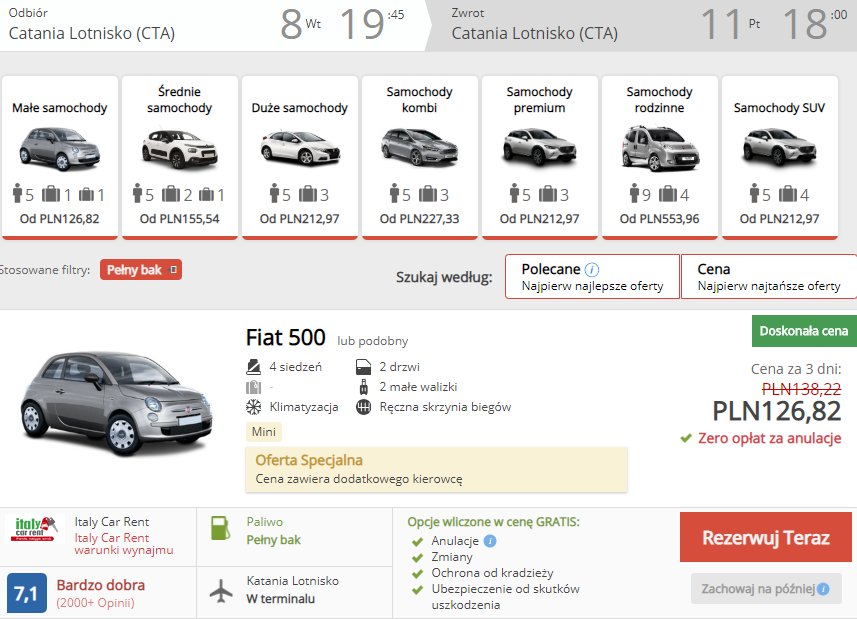This screenshot has width=857, height=619.
Task: Click the Mini category tag
Action: coord(263,432)
